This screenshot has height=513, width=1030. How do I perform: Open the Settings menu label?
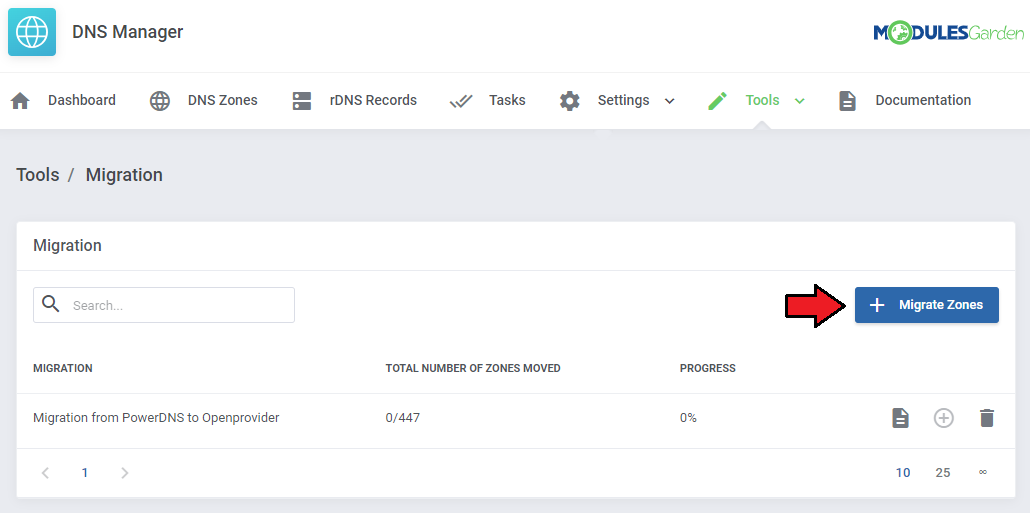[623, 100]
